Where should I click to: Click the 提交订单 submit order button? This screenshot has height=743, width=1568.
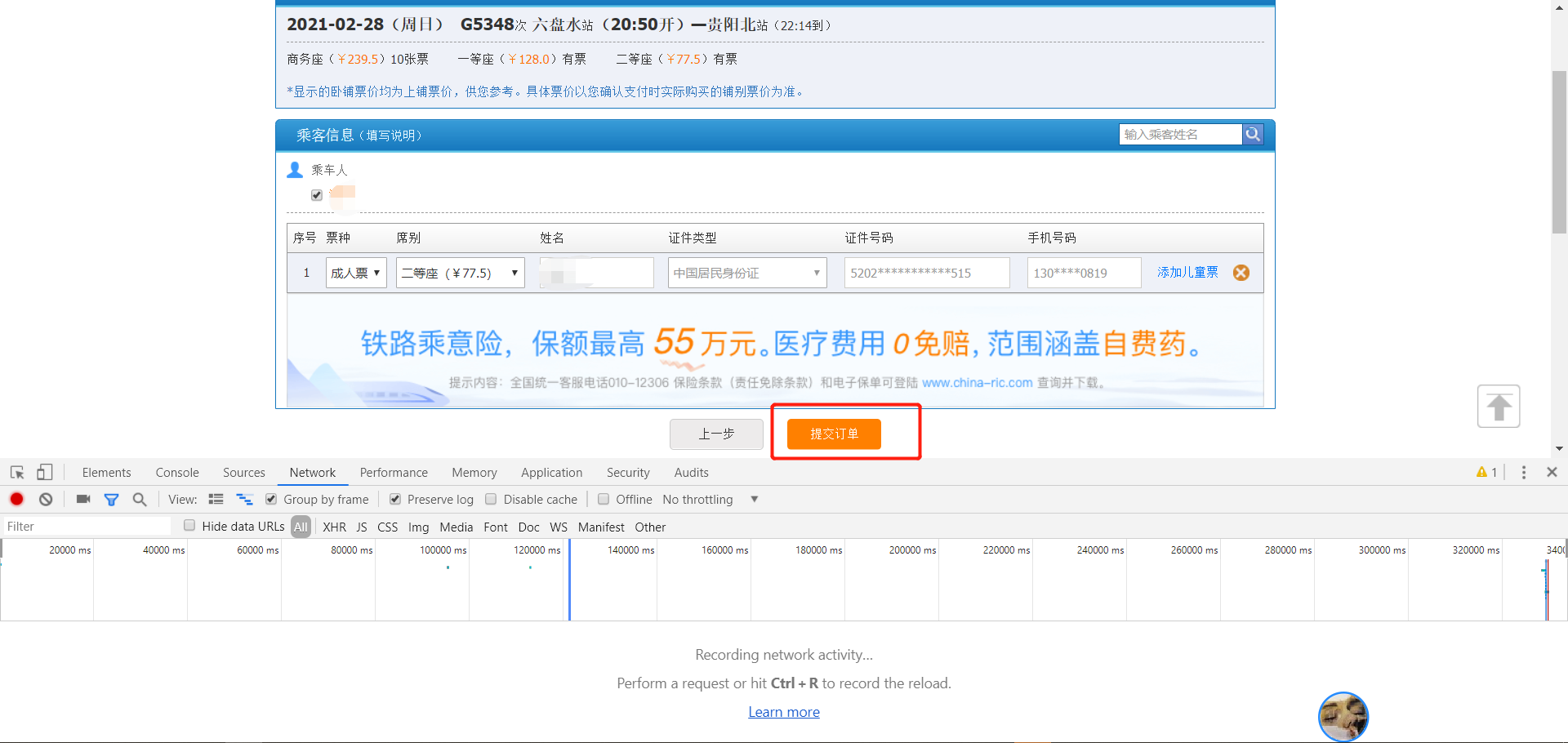pyautogui.click(x=834, y=434)
